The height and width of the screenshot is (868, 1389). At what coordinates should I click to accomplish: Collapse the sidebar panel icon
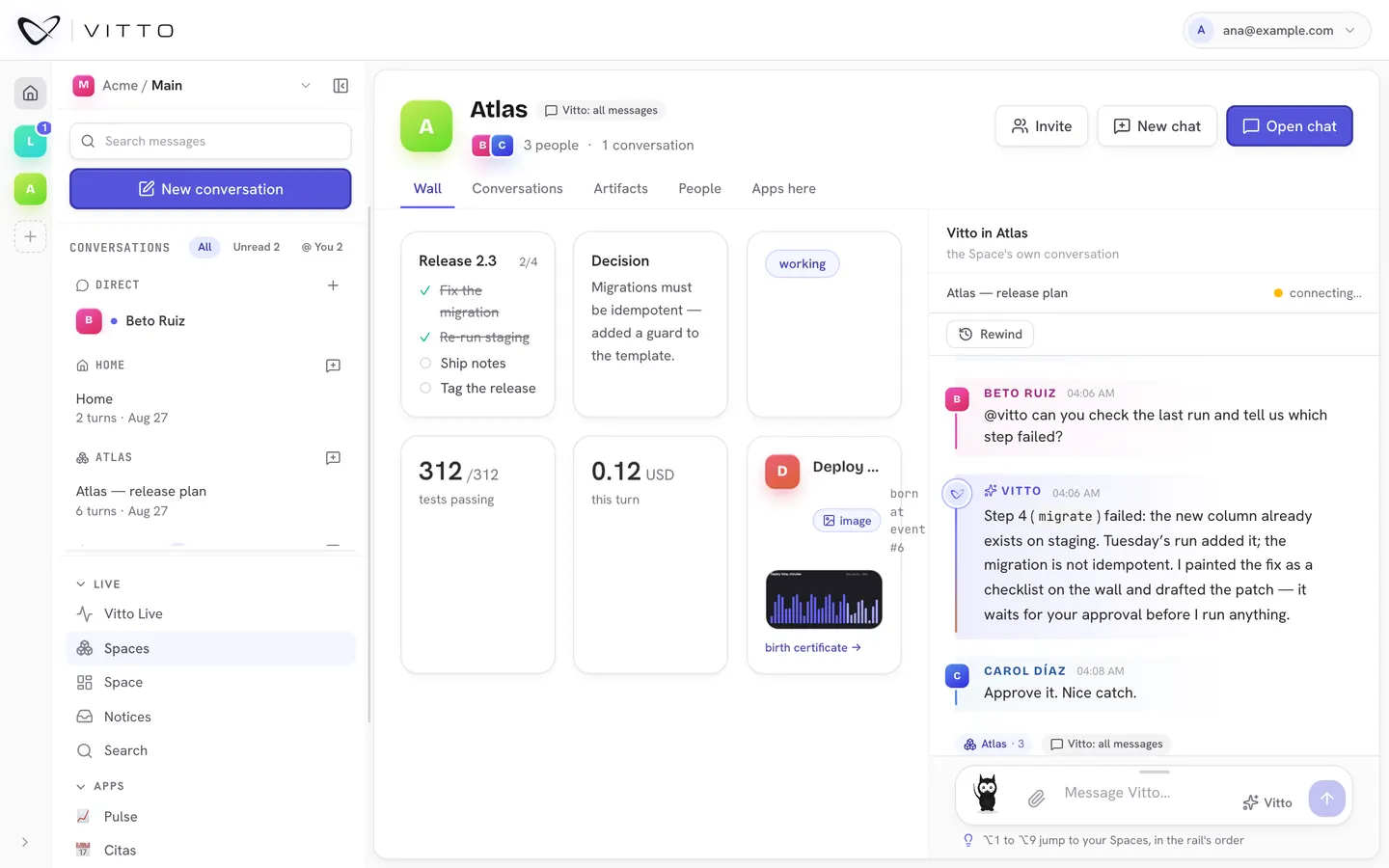tap(340, 86)
